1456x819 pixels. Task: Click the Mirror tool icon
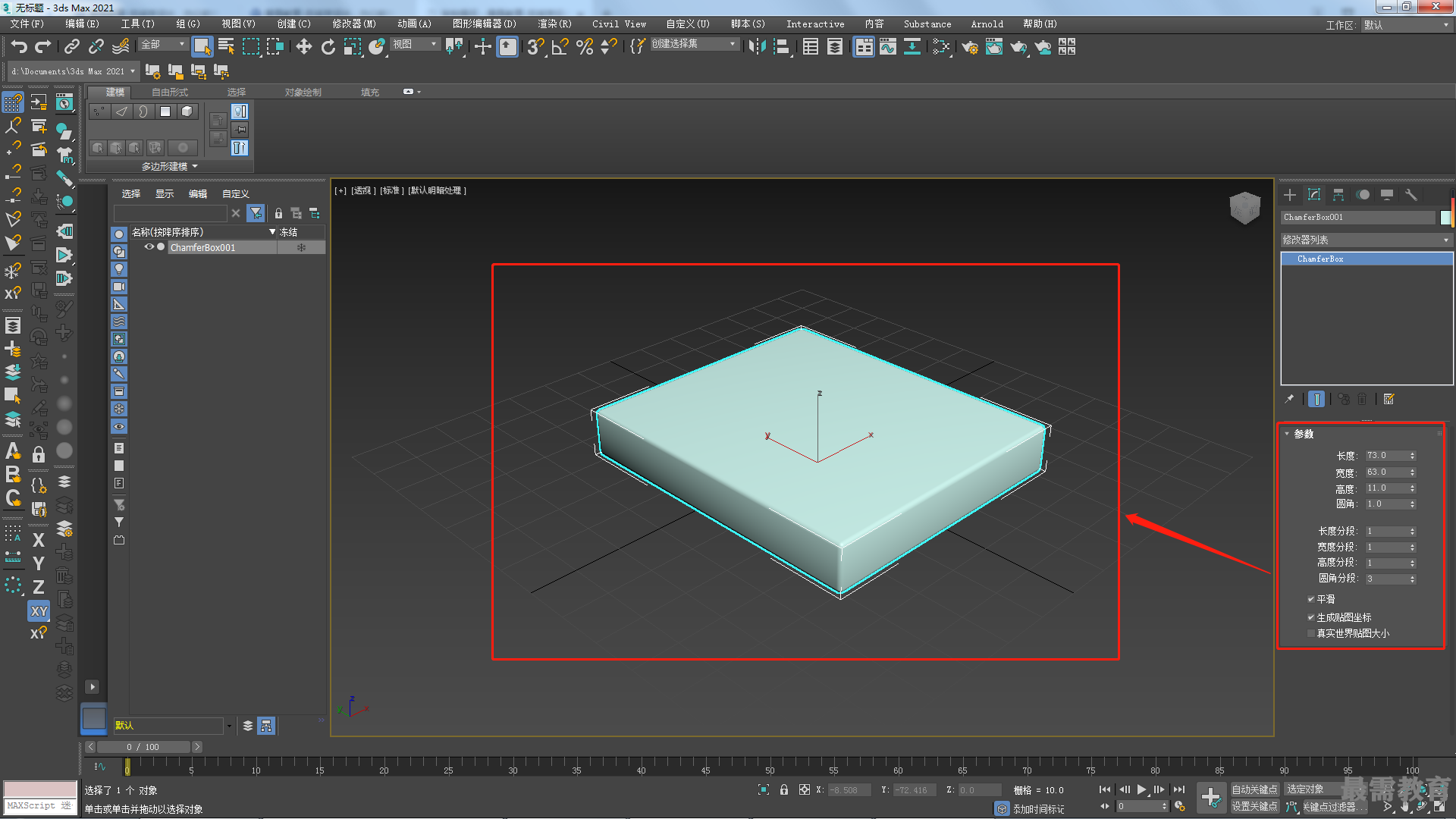pos(757,47)
